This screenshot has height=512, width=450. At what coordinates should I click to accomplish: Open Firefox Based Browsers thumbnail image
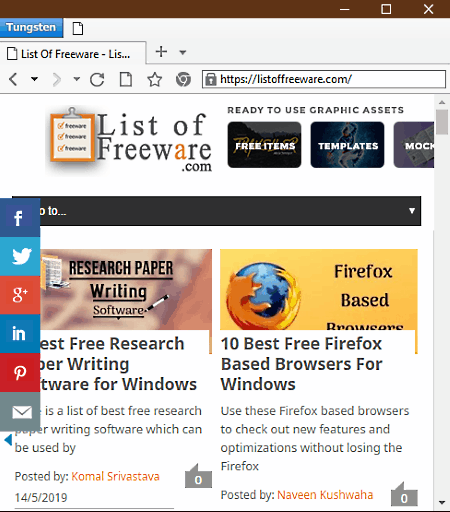319,289
